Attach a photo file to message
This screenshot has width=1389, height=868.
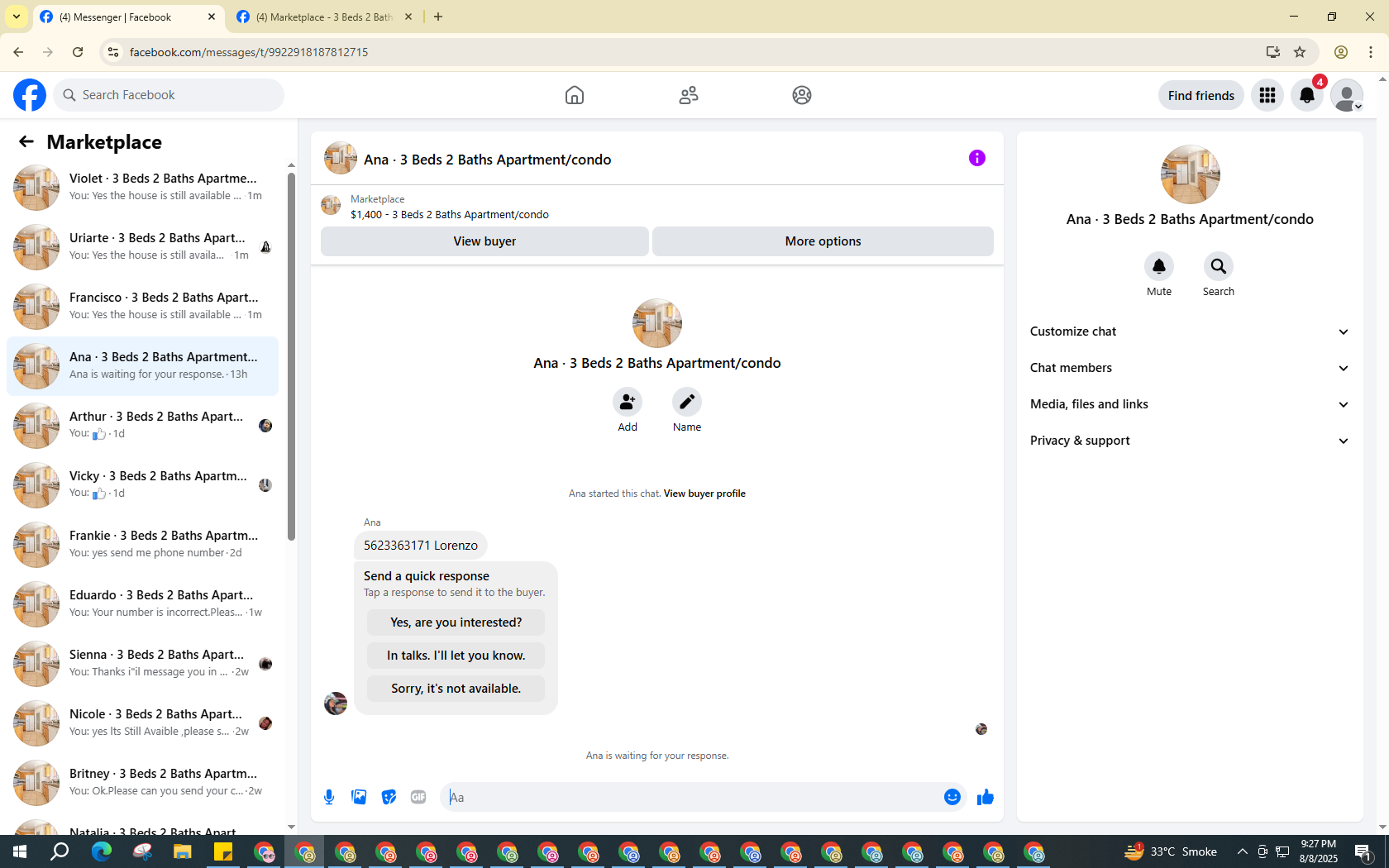(x=359, y=797)
